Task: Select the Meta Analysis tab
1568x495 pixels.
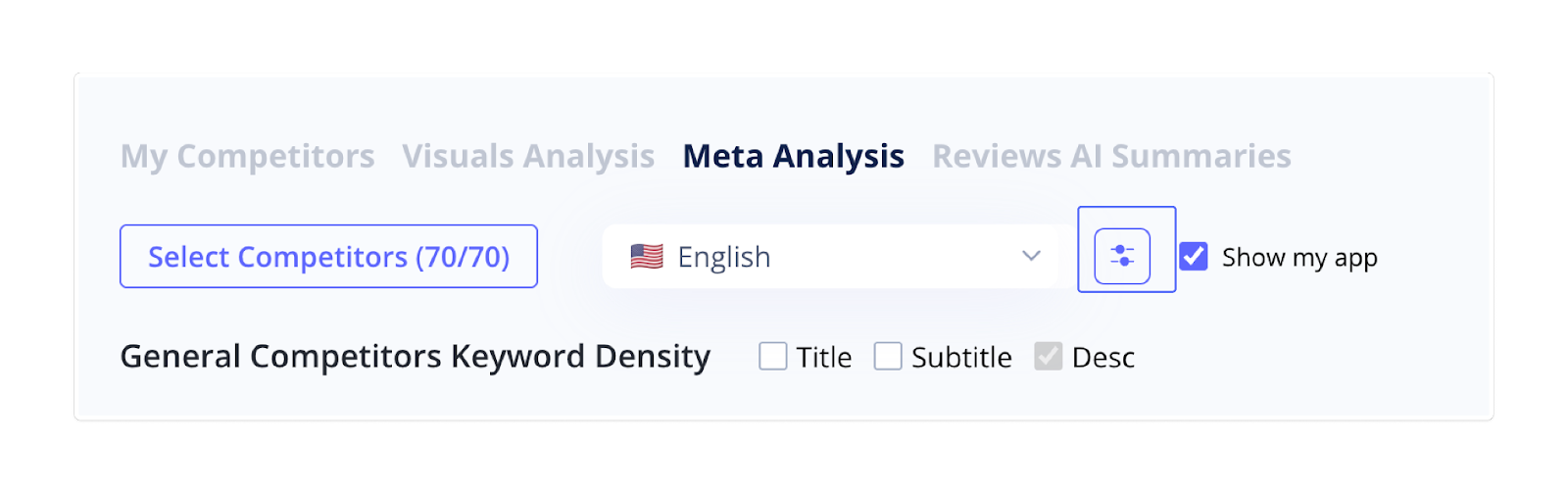Action: (x=793, y=156)
